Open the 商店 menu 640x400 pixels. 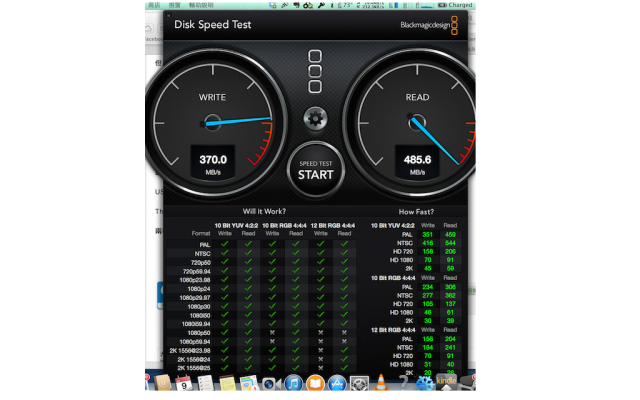(154, 5)
